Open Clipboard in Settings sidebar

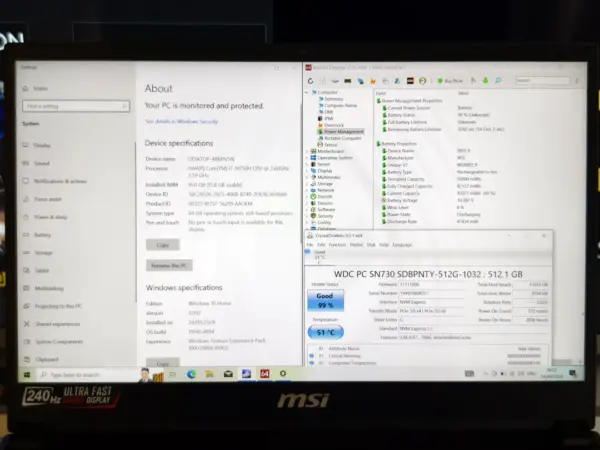pyautogui.click(x=41, y=359)
